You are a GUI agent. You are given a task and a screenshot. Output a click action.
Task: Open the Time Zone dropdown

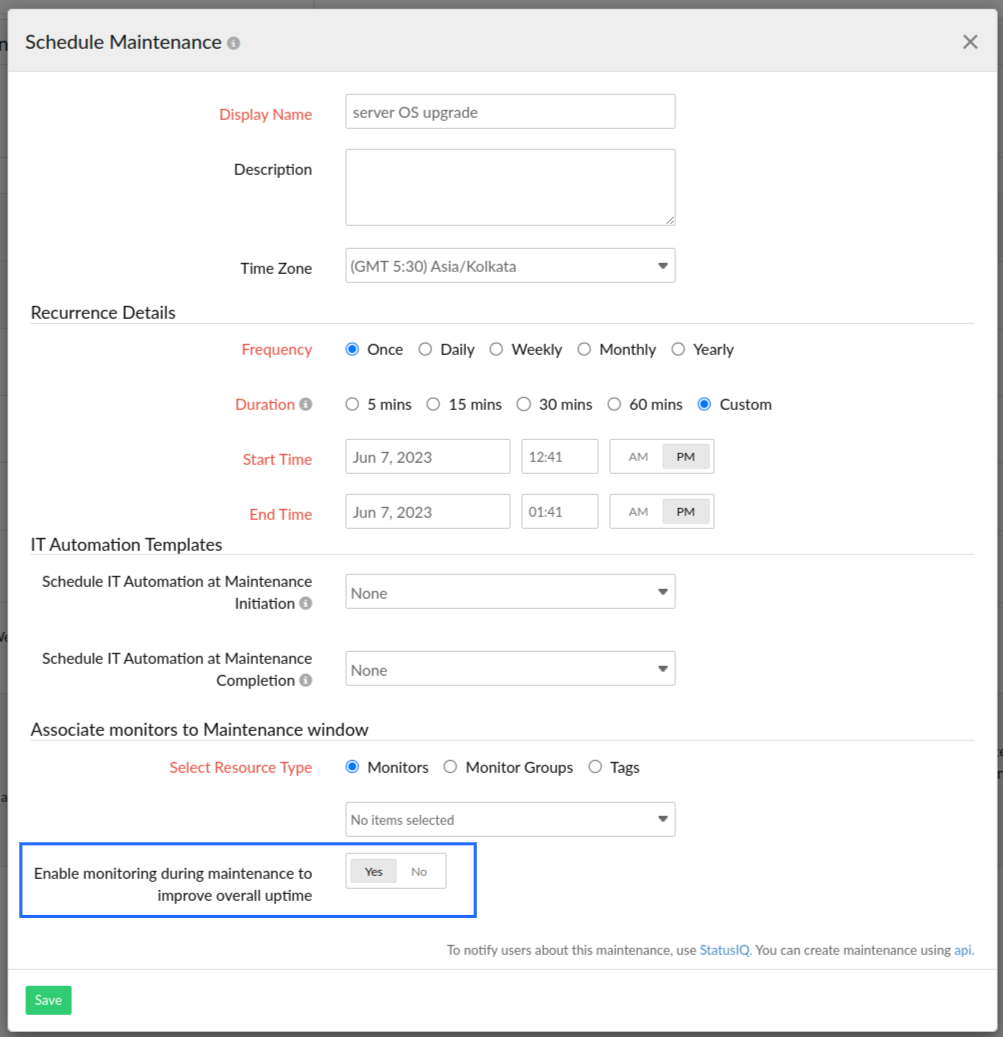coord(510,265)
